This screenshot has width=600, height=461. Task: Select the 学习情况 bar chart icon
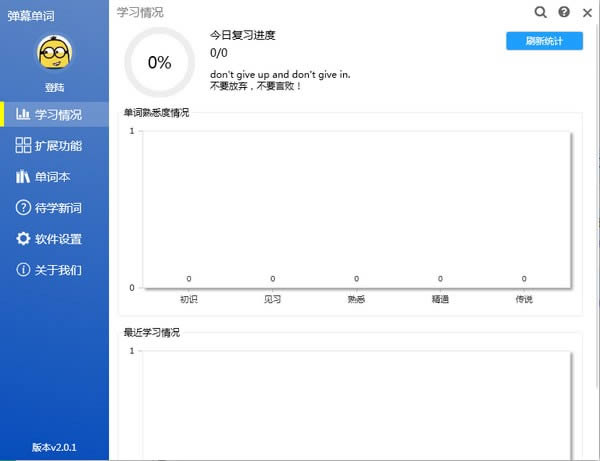[23, 114]
